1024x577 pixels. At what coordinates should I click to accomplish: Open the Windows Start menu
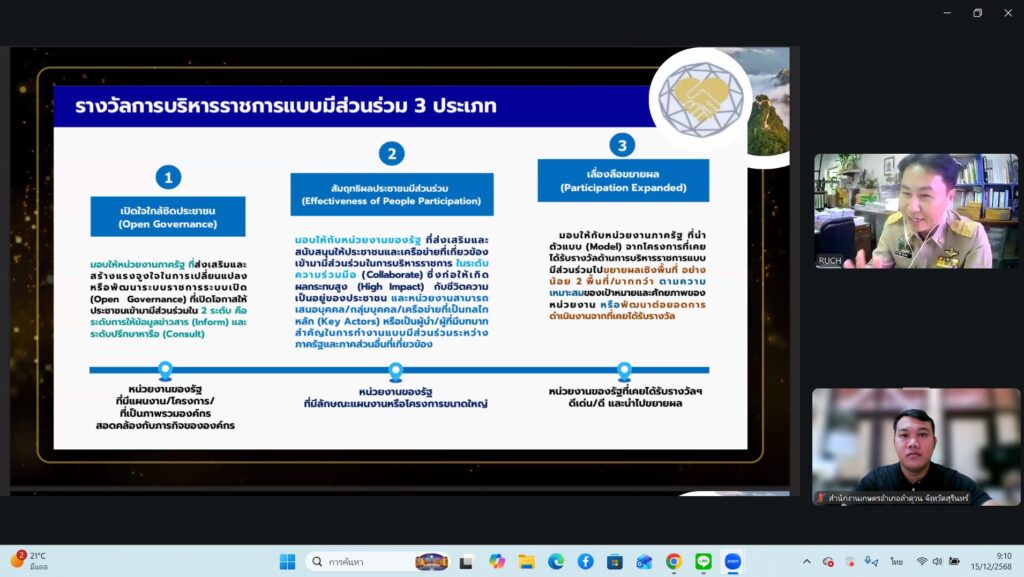[x=287, y=561]
